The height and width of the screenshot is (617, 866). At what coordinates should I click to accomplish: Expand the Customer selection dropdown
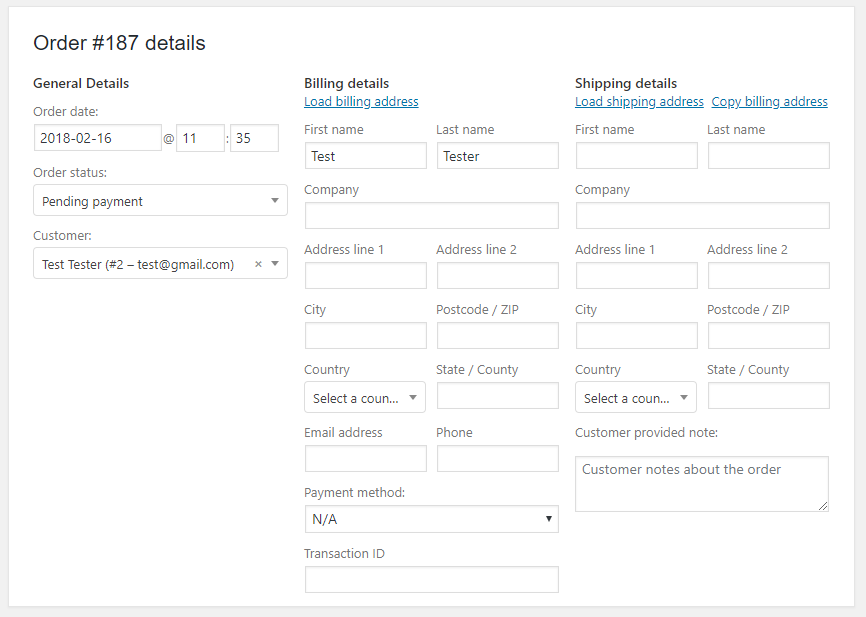275,264
